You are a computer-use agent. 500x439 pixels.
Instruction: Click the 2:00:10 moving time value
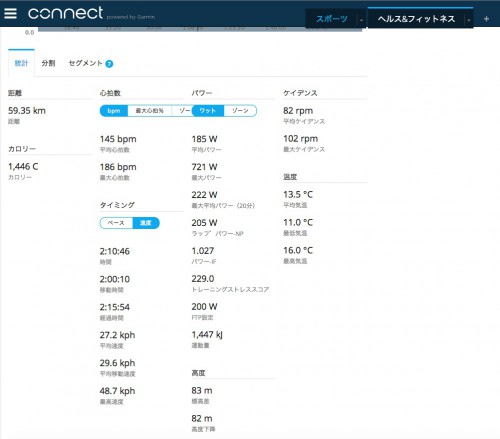click(115, 279)
